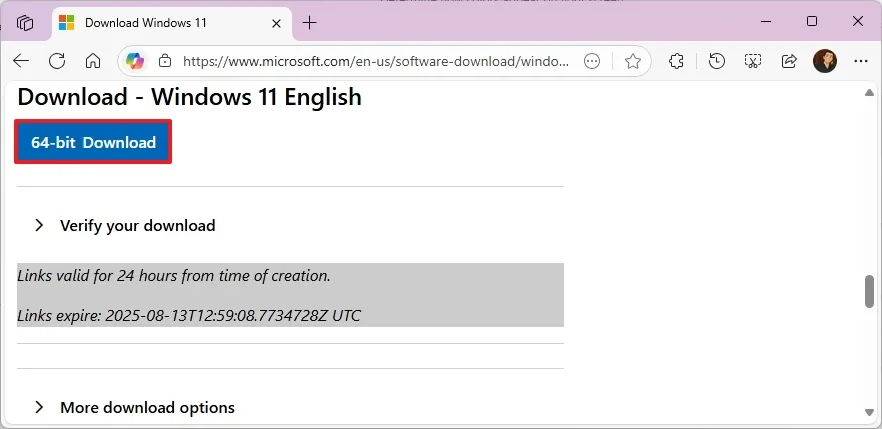Screen dimensions: 882x429
Task: Click the address bar URL field
Action: coord(375,61)
